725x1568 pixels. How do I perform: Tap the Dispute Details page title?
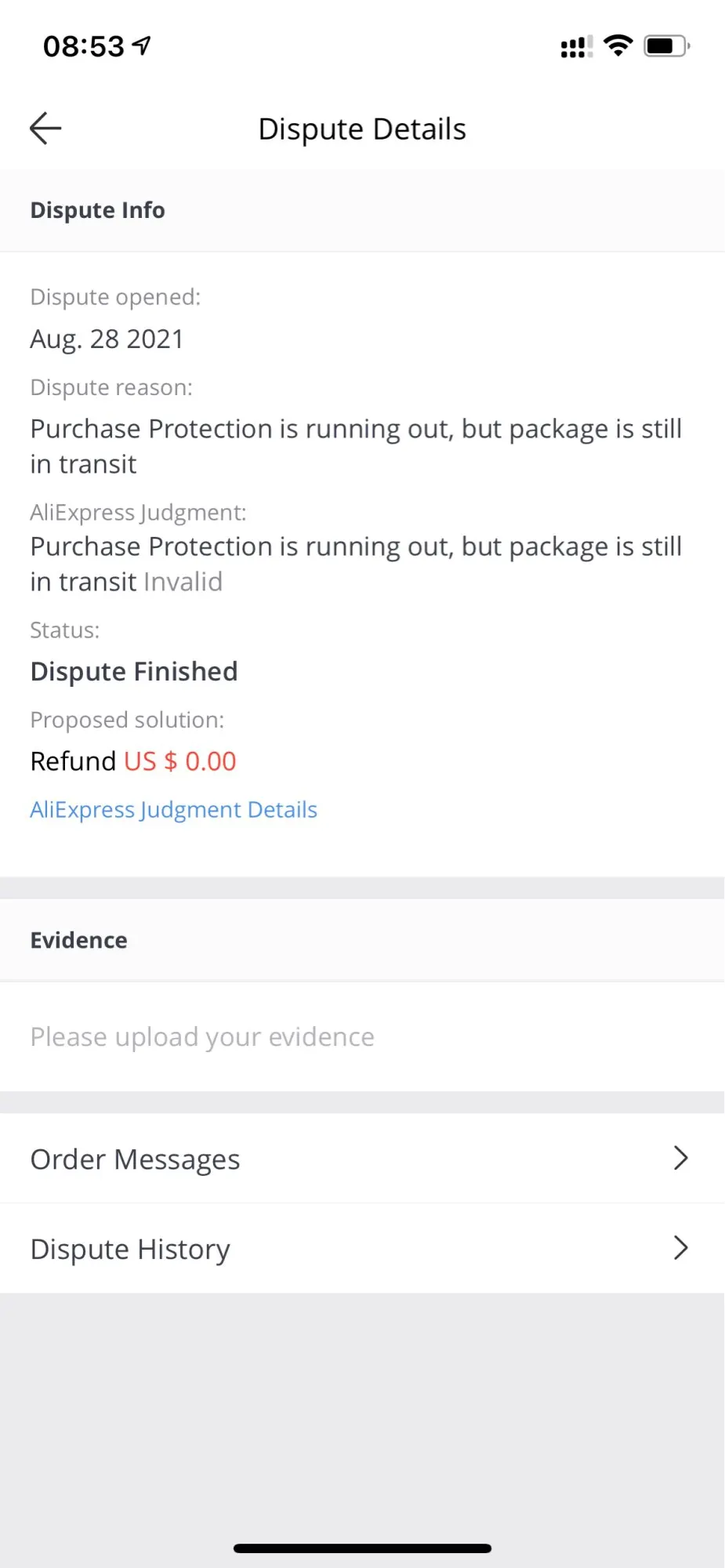362,129
